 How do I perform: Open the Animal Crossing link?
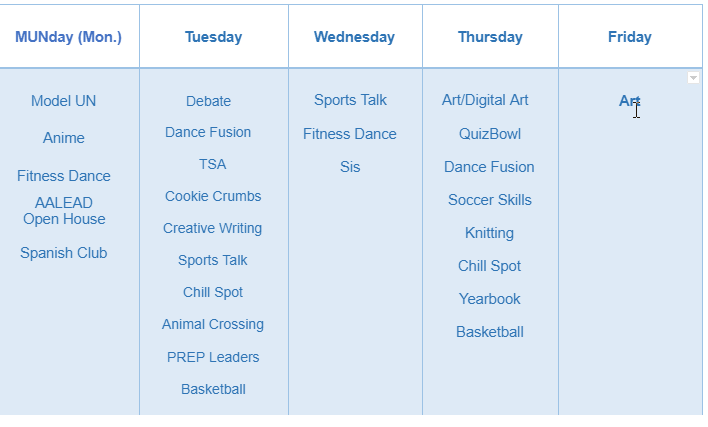click(x=213, y=324)
